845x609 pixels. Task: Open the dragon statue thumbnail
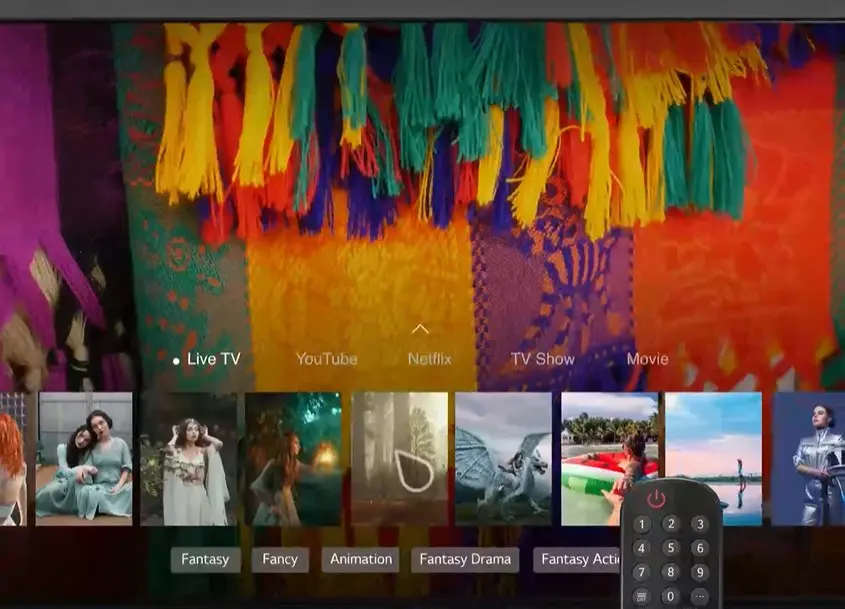(503, 458)
